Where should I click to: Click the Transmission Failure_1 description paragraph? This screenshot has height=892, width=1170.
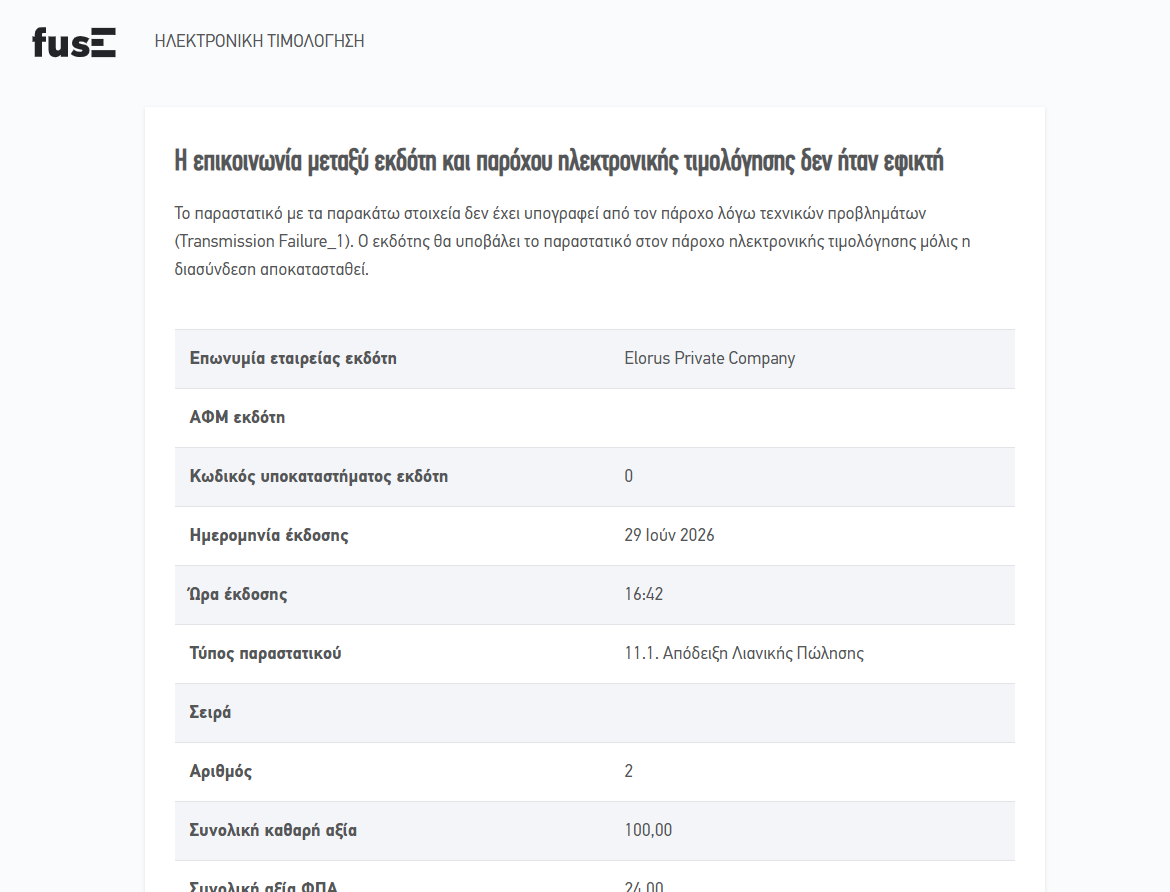point(572,241)
